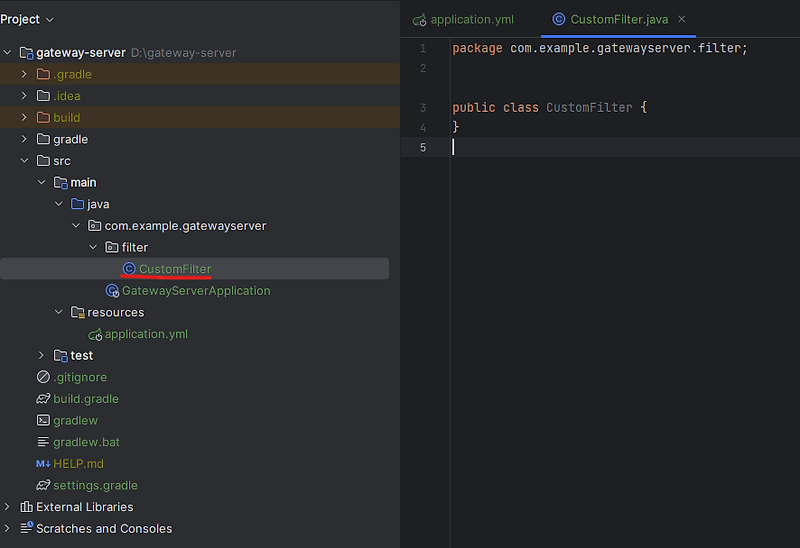Close the CustomFilter.java tab
This screenshot has width=800, height=548.
click(682, 19)
